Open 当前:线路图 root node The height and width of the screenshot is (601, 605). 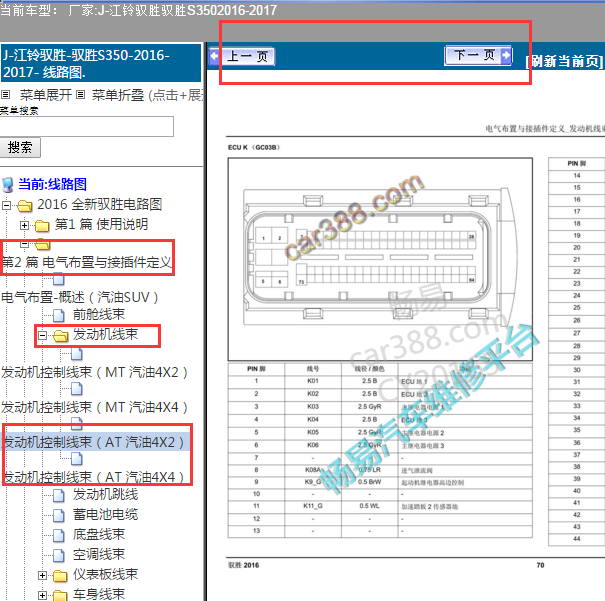tap(52, 184)
